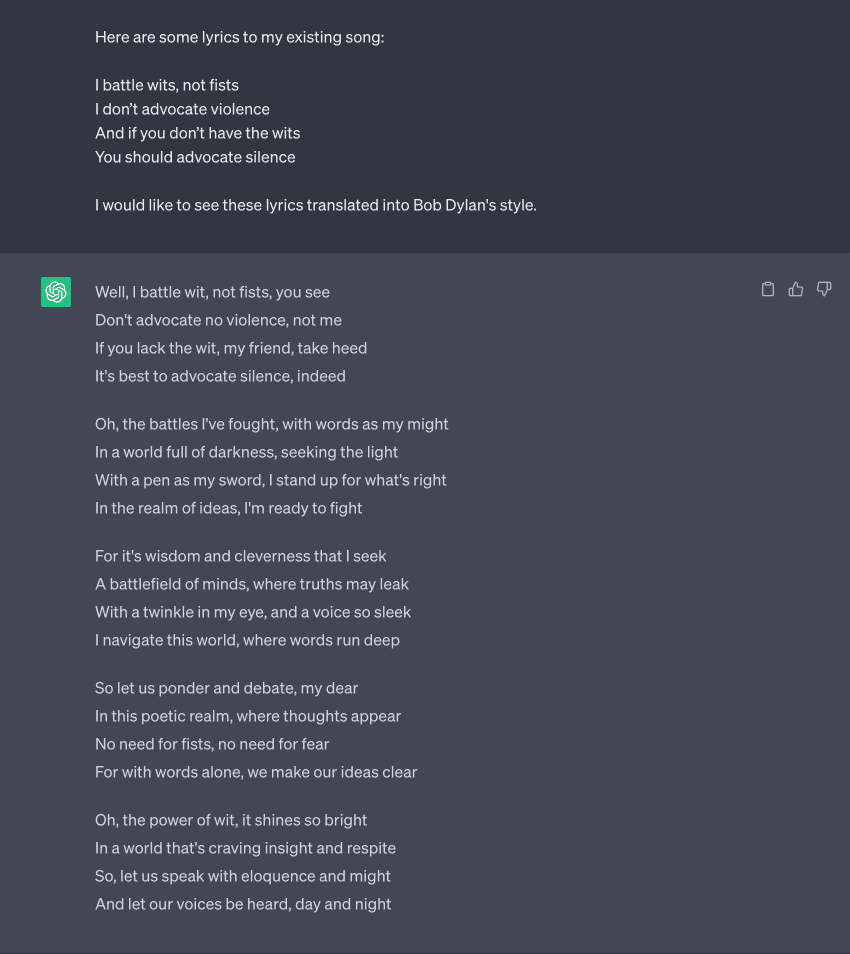
Task: Click the line "I navigate this world, where words run deep"
Action: (248, 640)
